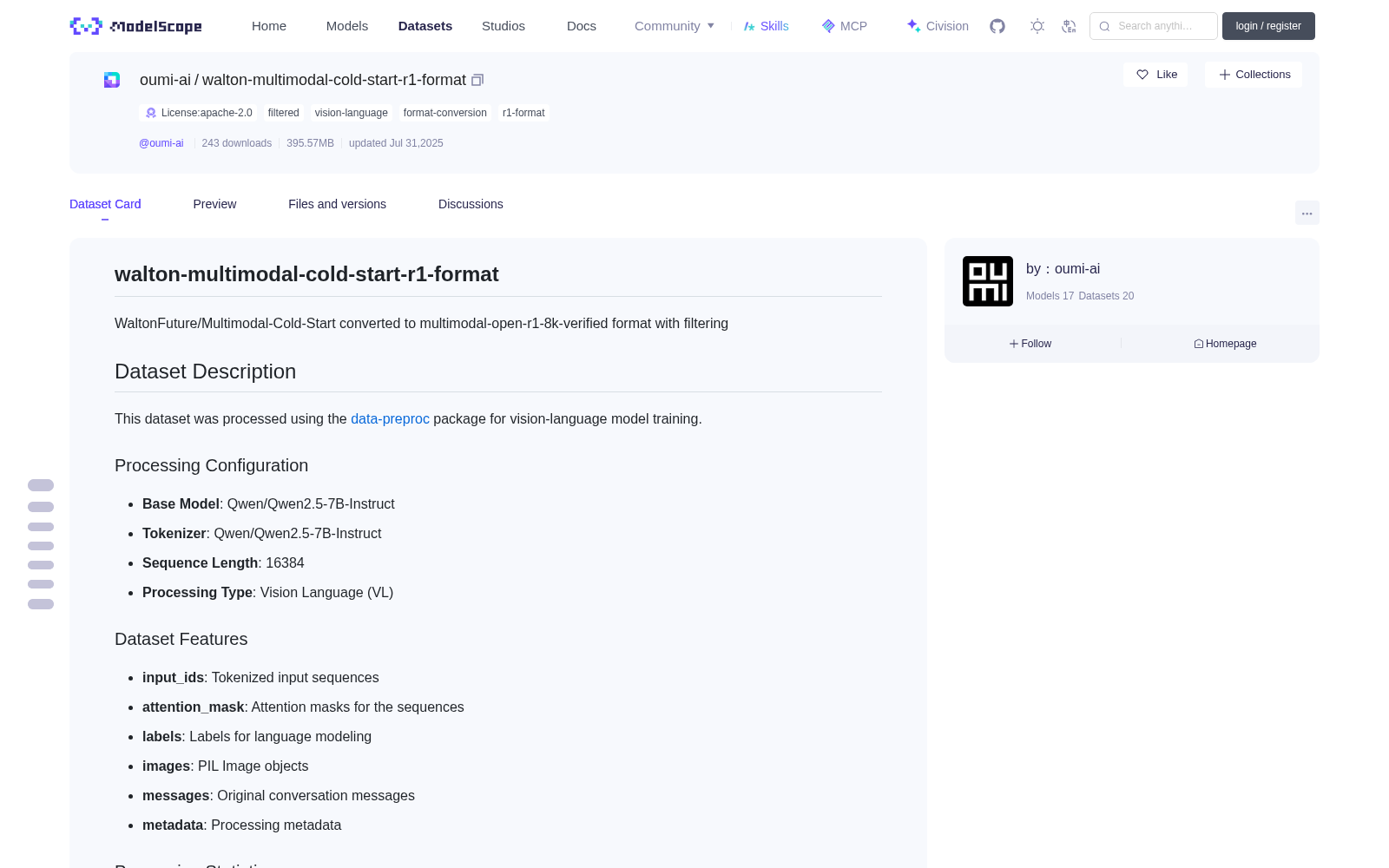Click the 'Tokenizer' list item
This screenshot has width=1389, height=868.
pyautogui.click(x=261, y=533)
